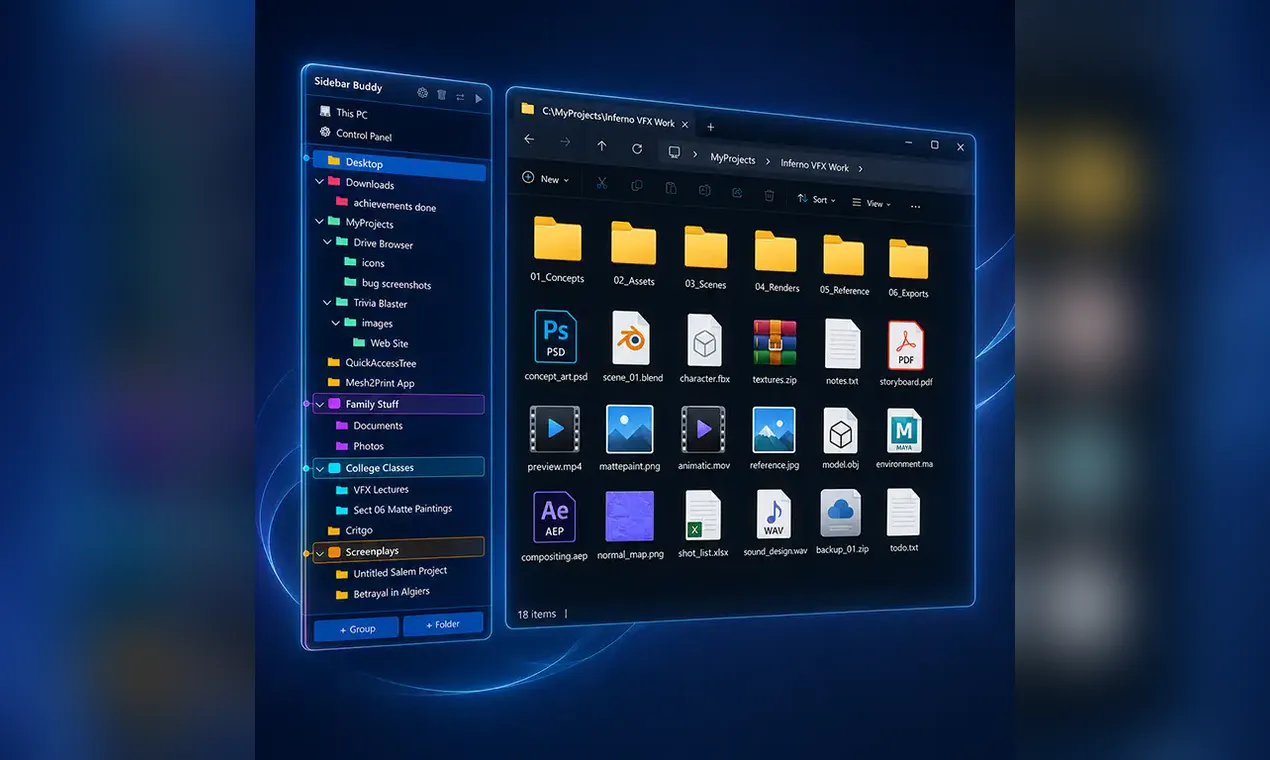
Task: Select mattepaint.png image
Action: pyautogui.click(x=630, y=438)
